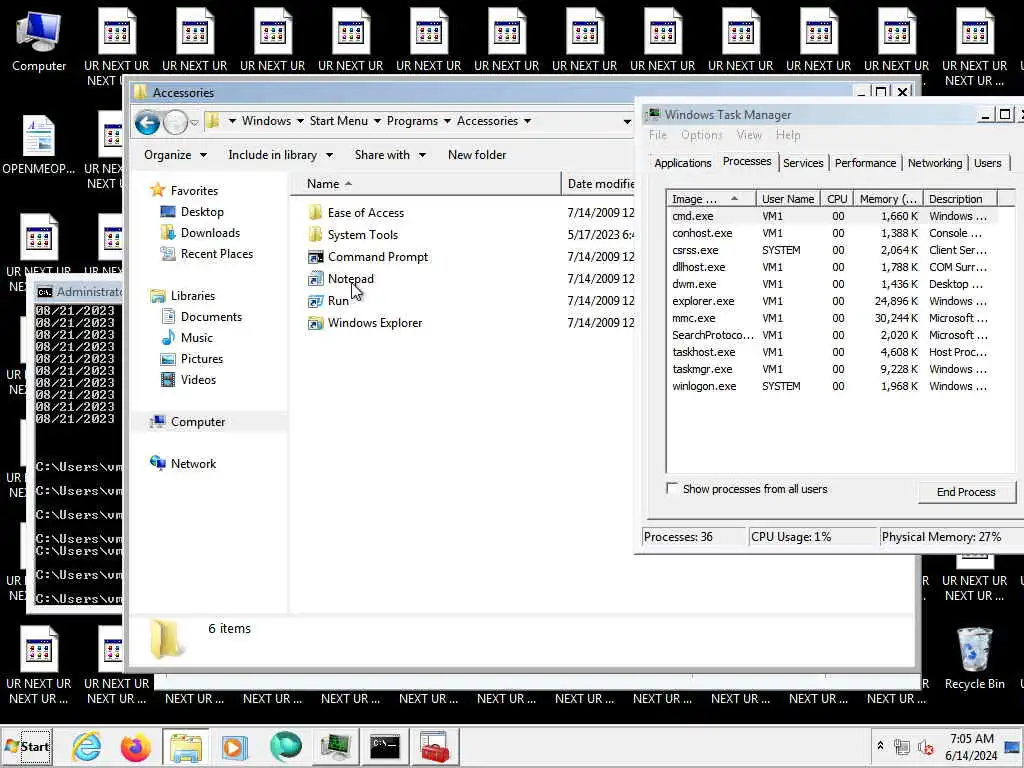Select the Notepad shortcut
Image resolution: width=1024 pixels, height=768 pixels.
pos(341,279)
